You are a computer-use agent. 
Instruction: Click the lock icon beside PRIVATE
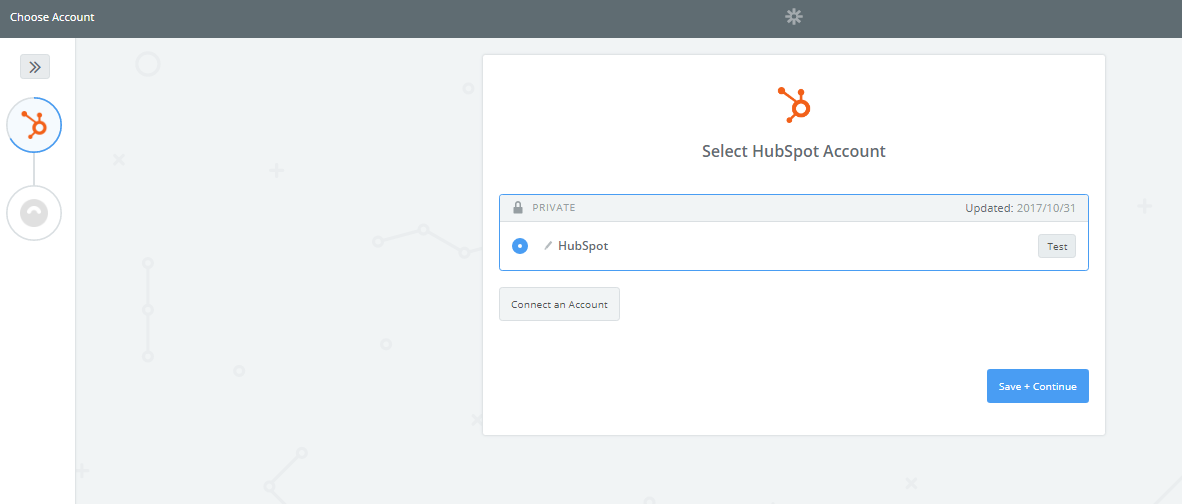(x=518, y=207)
